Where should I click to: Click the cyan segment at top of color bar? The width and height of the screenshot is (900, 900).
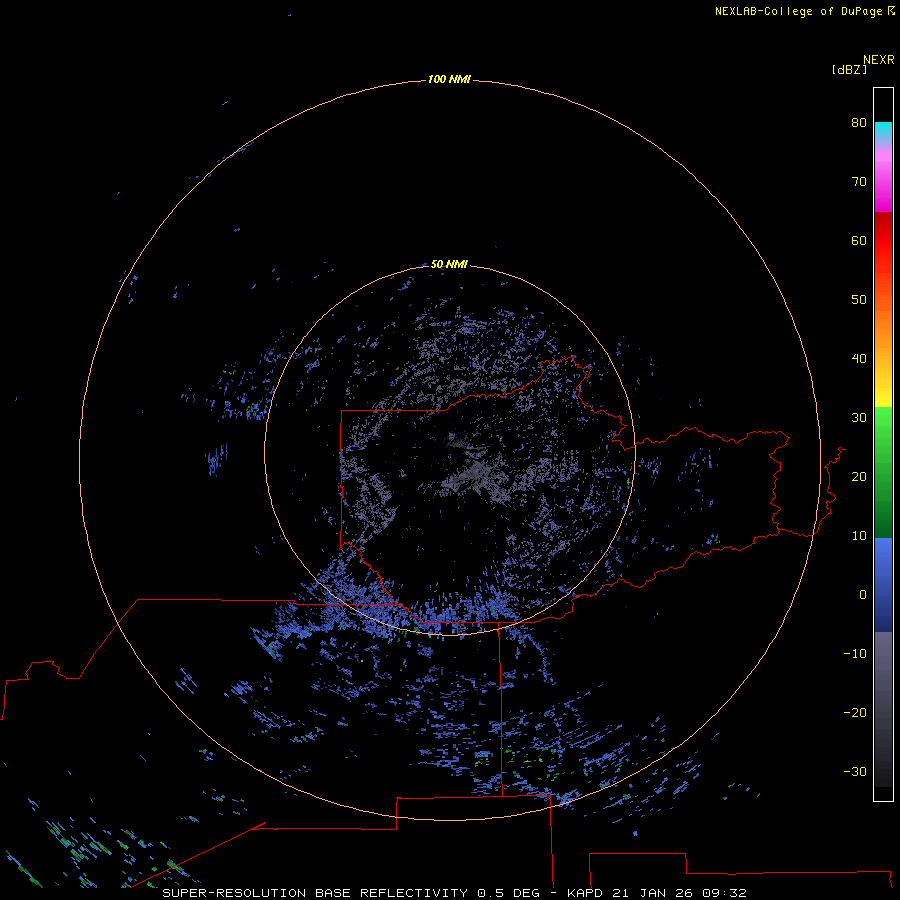pos(883,129)
